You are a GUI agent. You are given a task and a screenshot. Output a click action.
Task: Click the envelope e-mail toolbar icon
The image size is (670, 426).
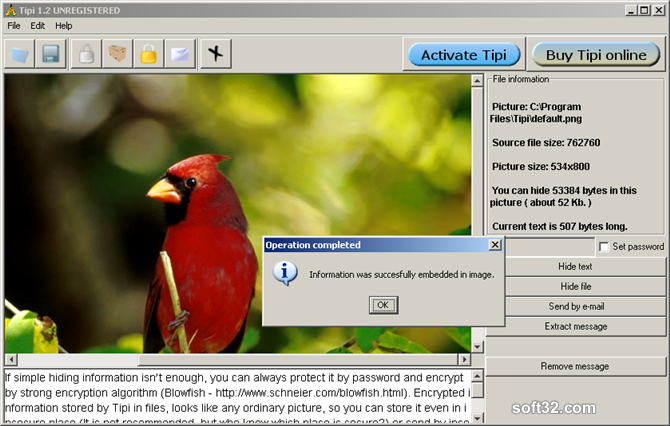pos(180,54)
